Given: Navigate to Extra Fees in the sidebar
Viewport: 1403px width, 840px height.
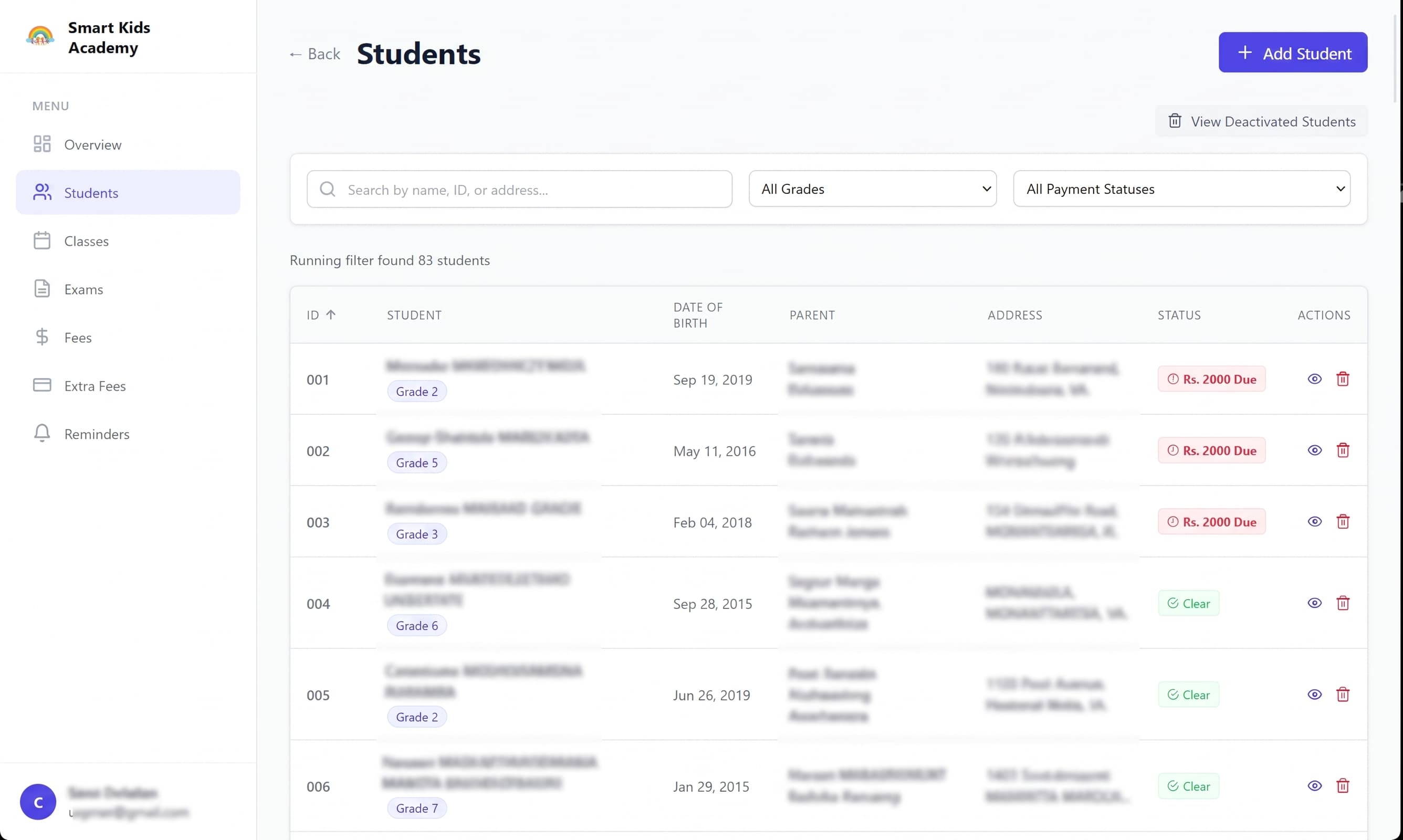Looking at the screenshot, I should click(x=128, y=385).
